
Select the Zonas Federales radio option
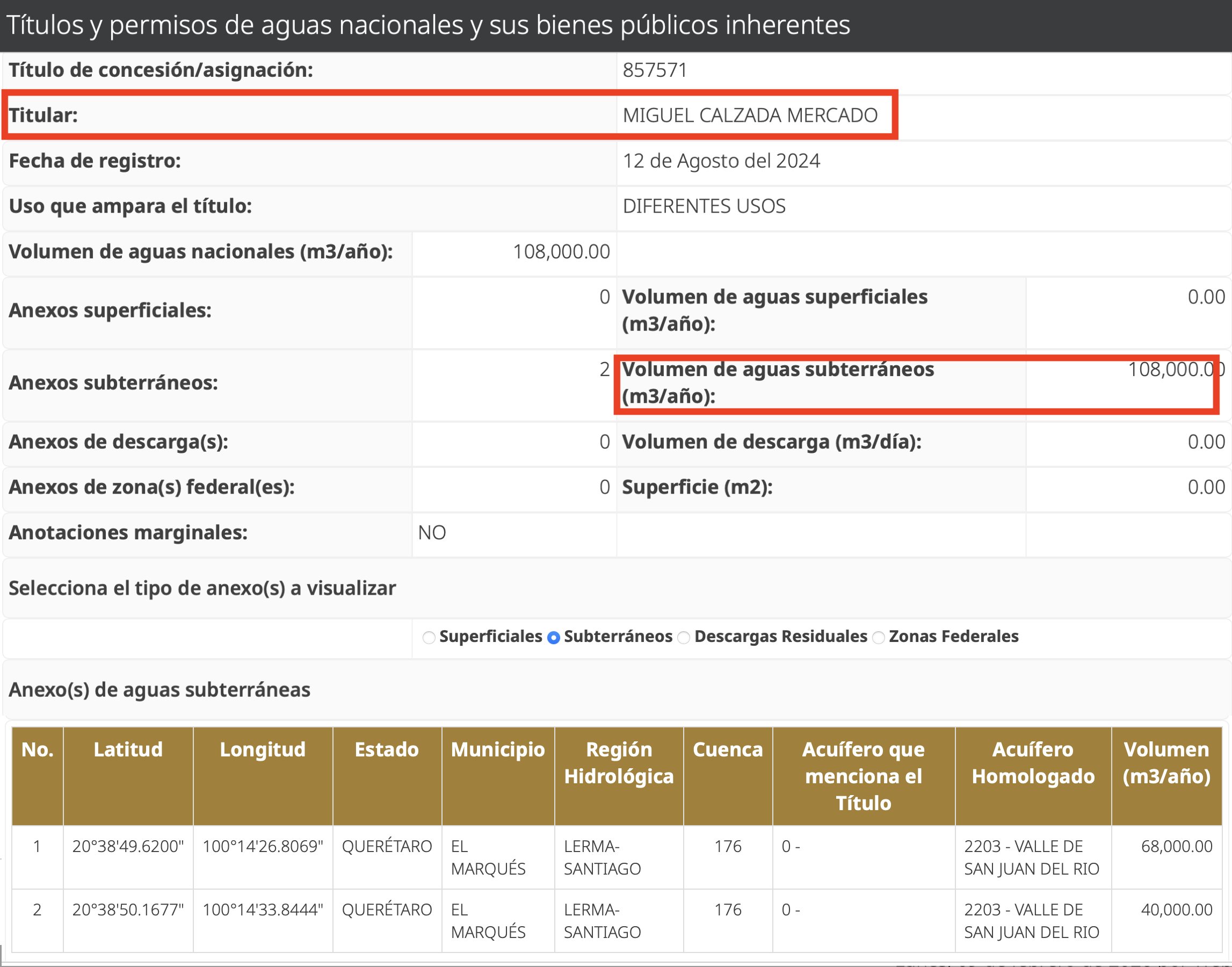878,638
